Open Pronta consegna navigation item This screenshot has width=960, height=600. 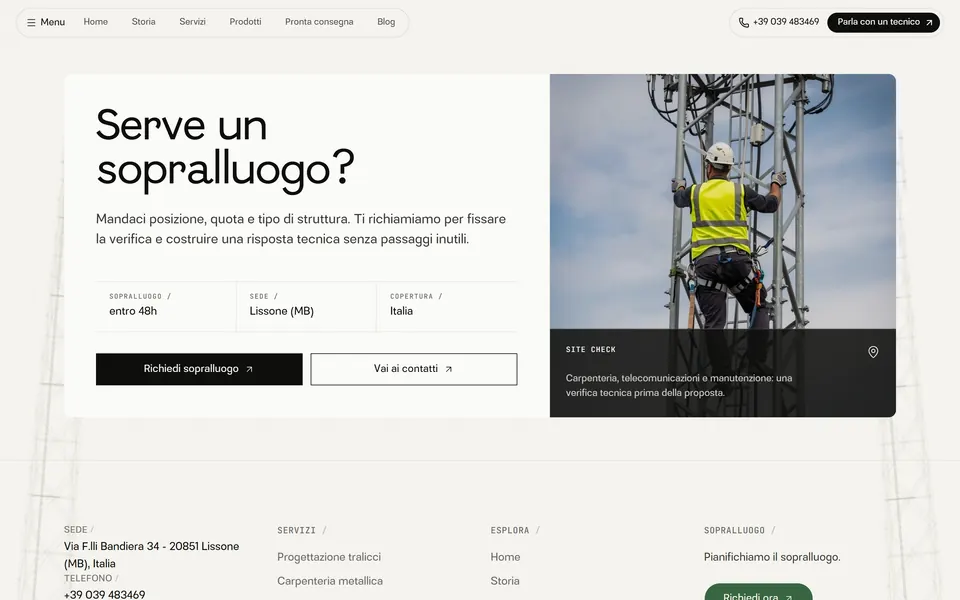(319, 22)
